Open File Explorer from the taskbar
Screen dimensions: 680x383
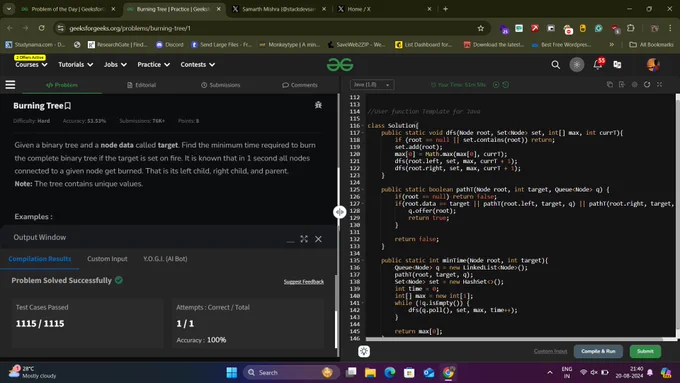[x=370, y=373]
